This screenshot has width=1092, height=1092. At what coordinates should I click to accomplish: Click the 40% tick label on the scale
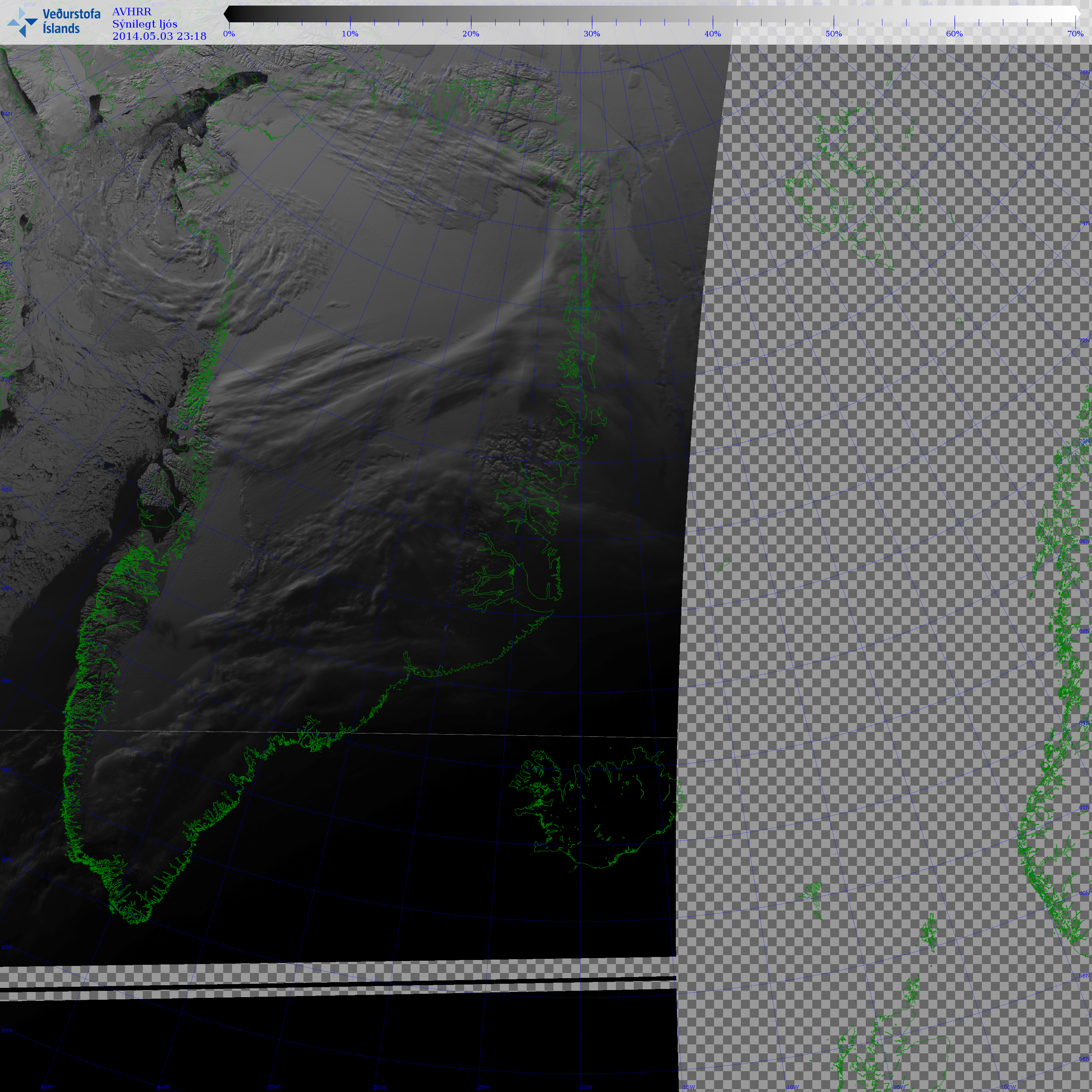(x=712, y=34)
